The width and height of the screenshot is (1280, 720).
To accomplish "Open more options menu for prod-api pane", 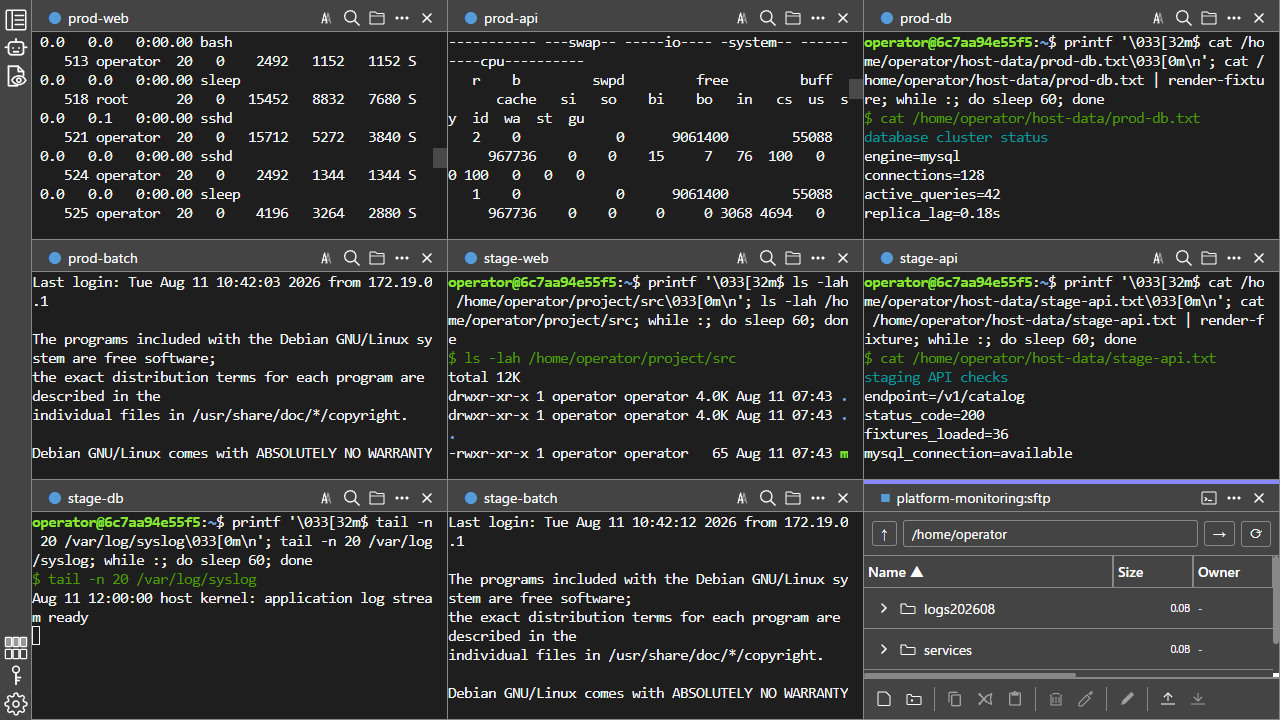I will (817, 18).
